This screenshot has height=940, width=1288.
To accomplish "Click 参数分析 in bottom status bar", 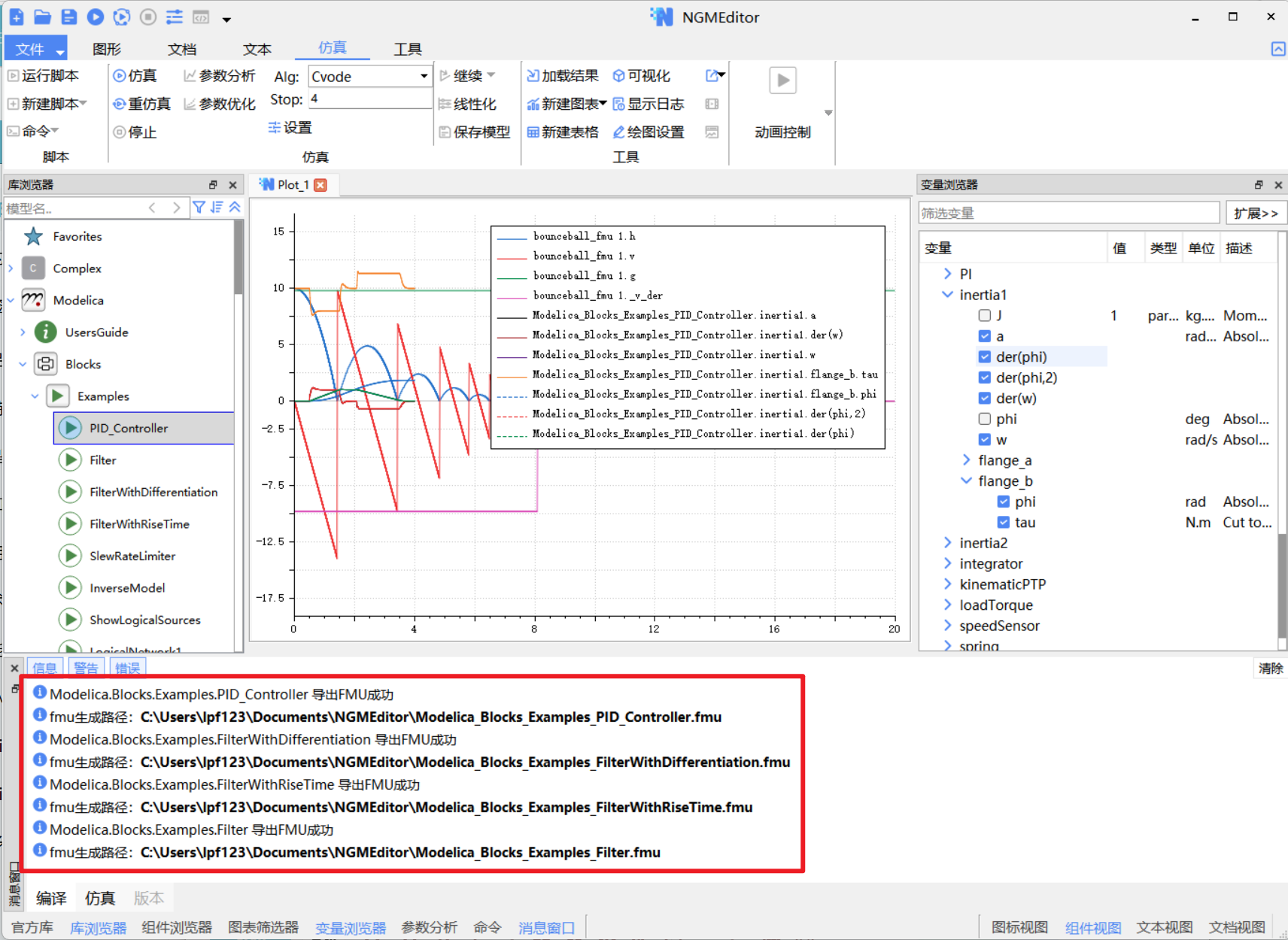I will tap(429, 928).
